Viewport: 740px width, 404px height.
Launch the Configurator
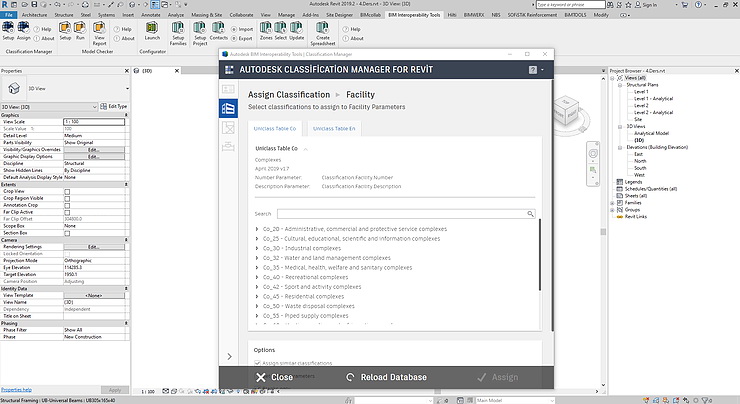pyautogui.click(x=151, y=30)
